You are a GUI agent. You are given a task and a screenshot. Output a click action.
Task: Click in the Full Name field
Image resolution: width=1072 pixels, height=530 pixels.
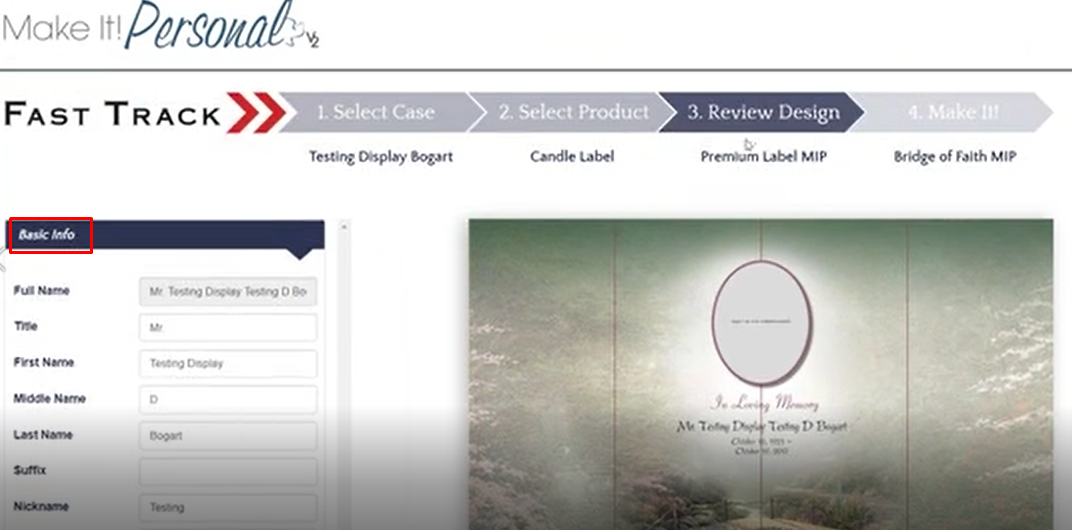click(228, 292)
